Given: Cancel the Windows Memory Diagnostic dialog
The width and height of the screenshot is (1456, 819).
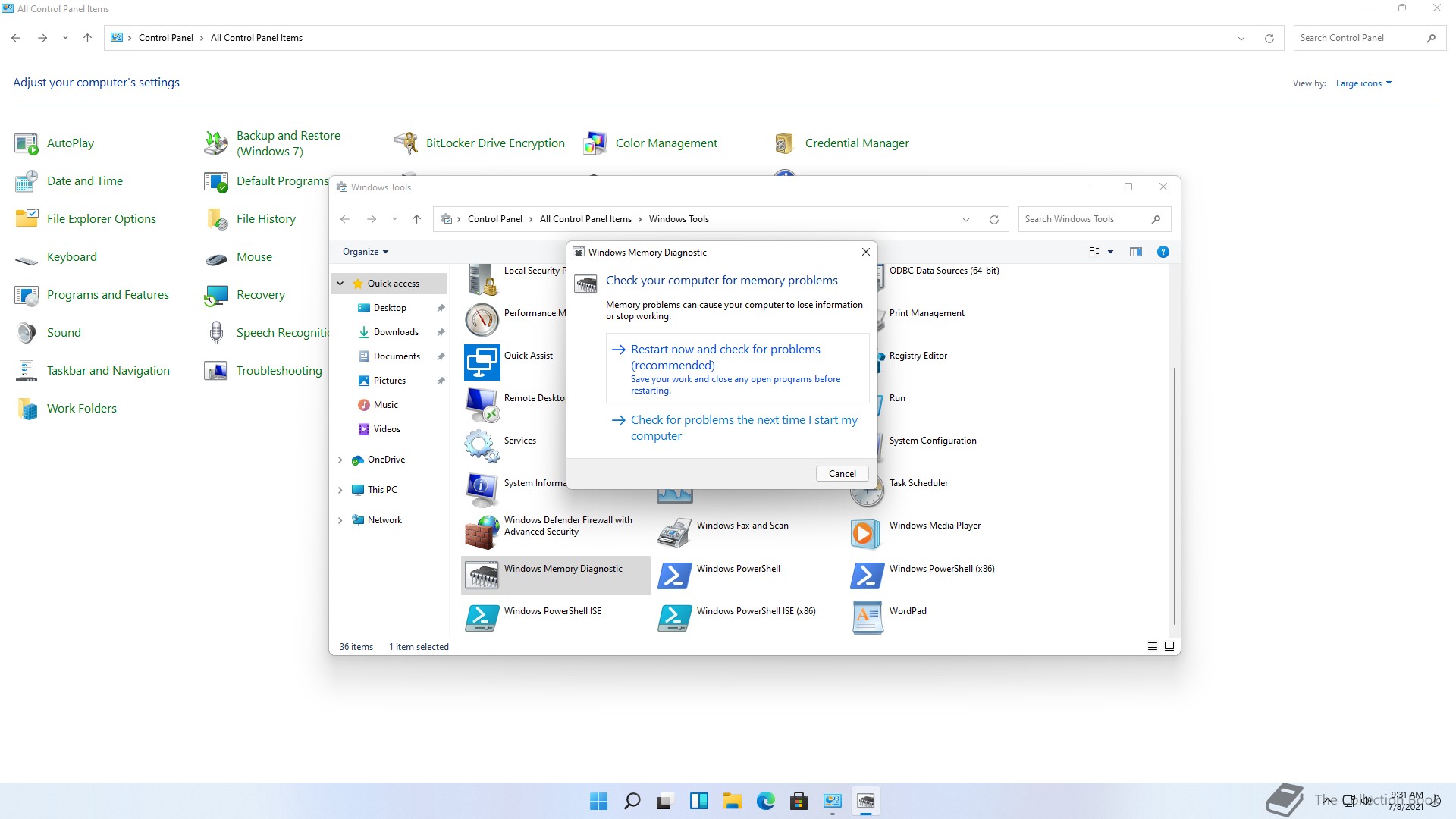Looking at the screenshot, I should (842, 473).
